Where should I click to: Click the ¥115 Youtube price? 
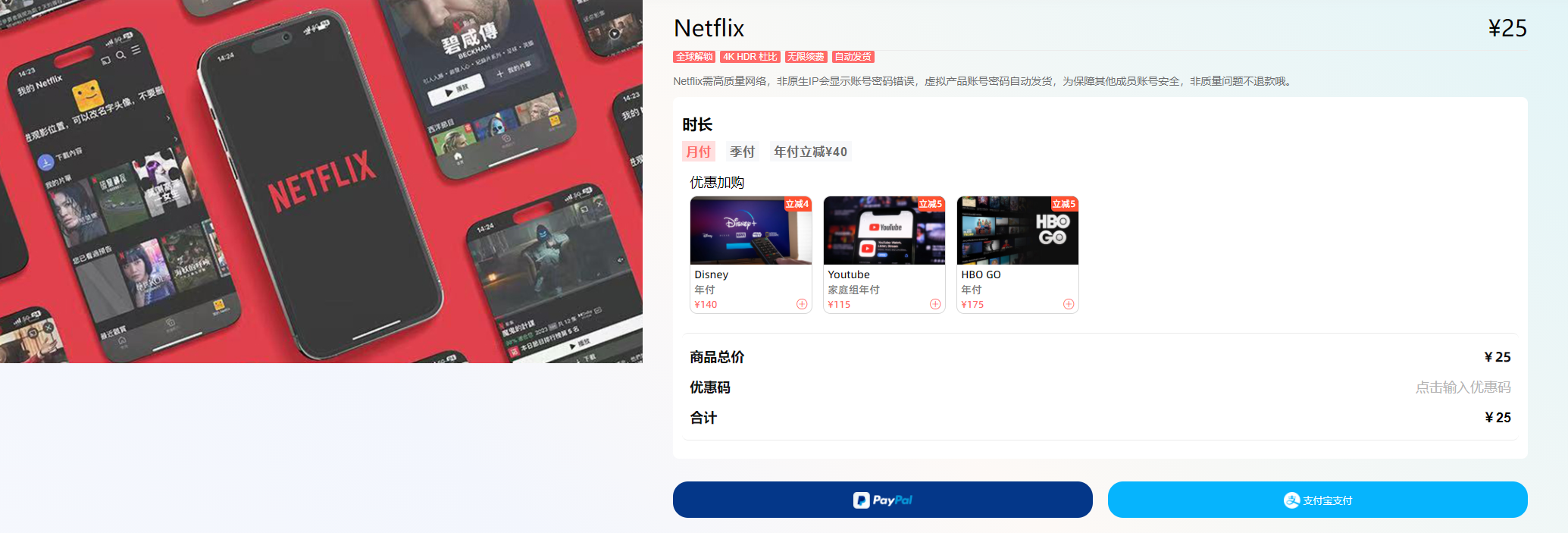tap(839, 304)
